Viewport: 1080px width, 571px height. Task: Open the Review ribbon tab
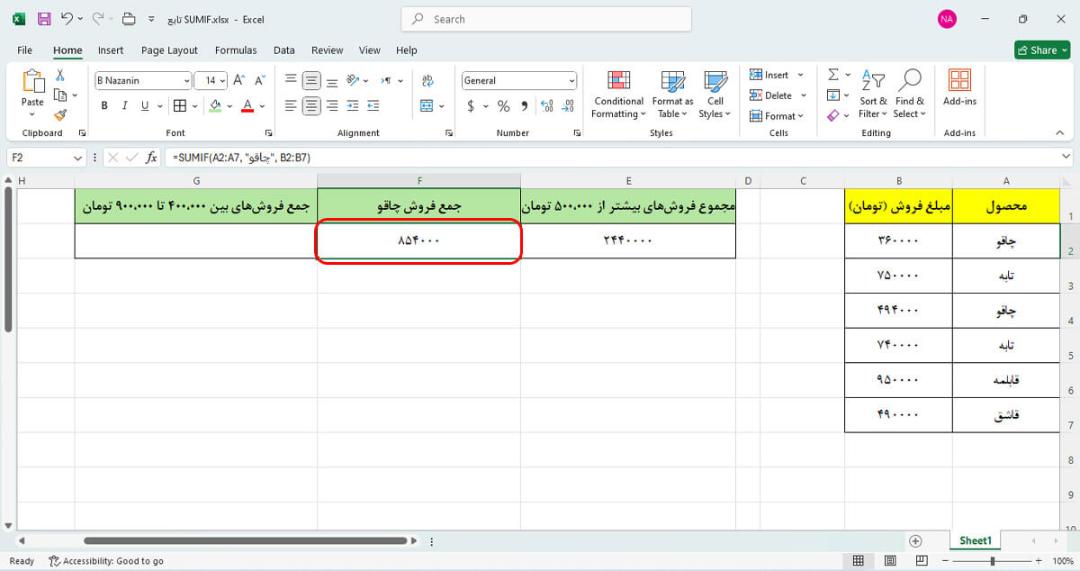tap(326, 50)
